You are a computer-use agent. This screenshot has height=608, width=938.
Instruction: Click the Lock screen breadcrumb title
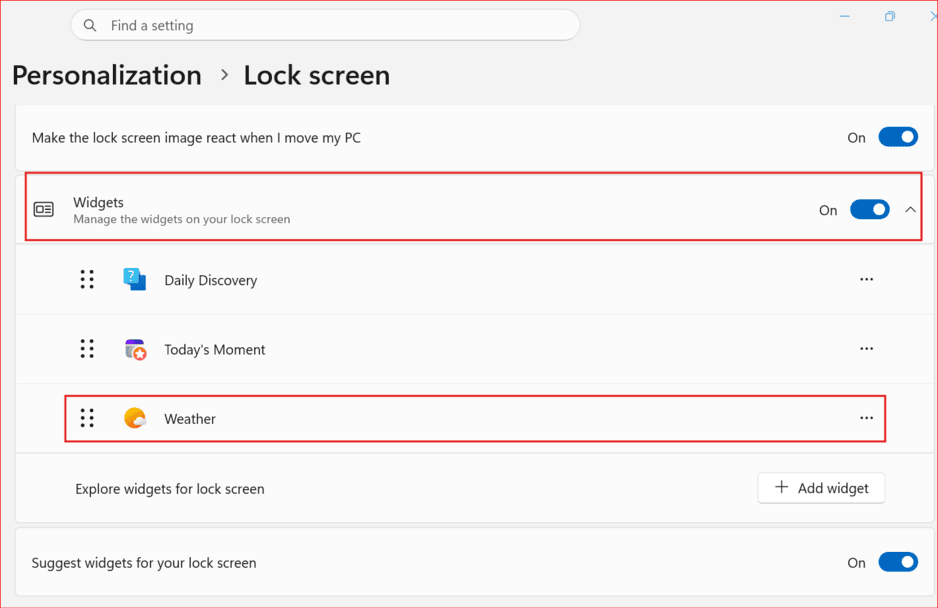click(x=316, y=76)
